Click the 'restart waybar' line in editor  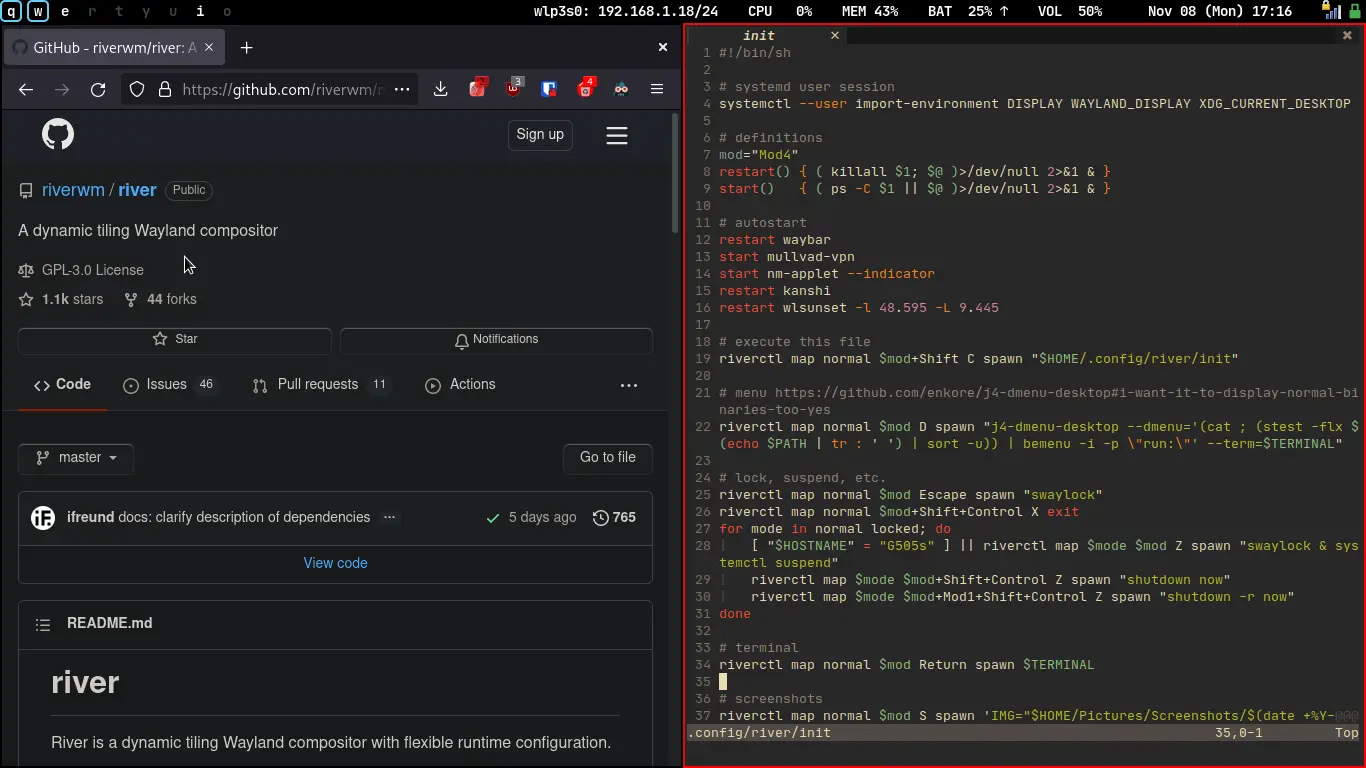pos(775,240)
